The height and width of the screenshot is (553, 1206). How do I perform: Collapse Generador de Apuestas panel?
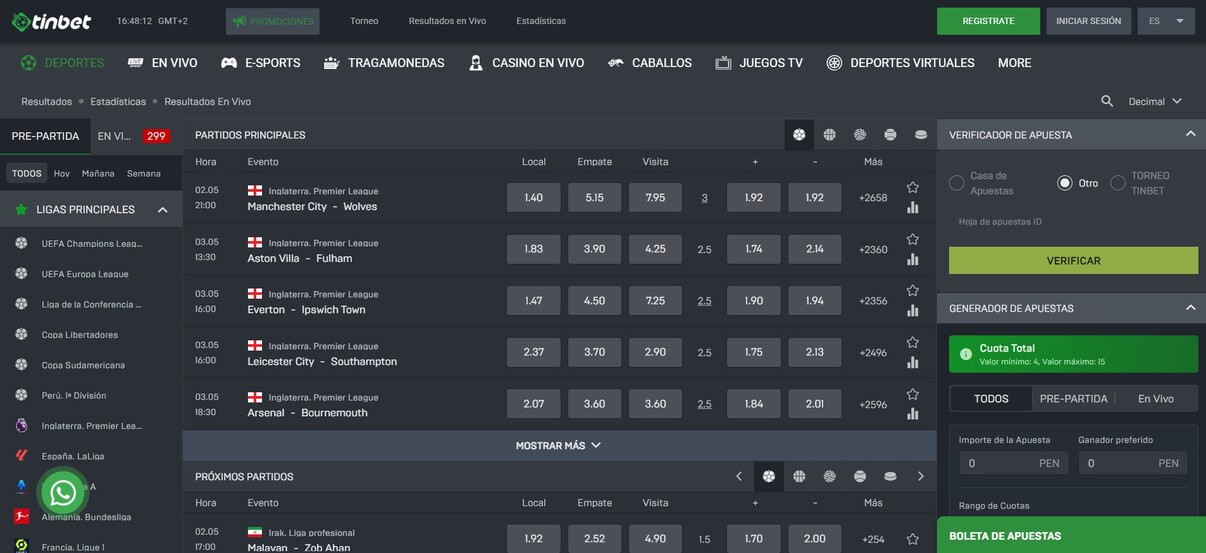coord(1190,307)
